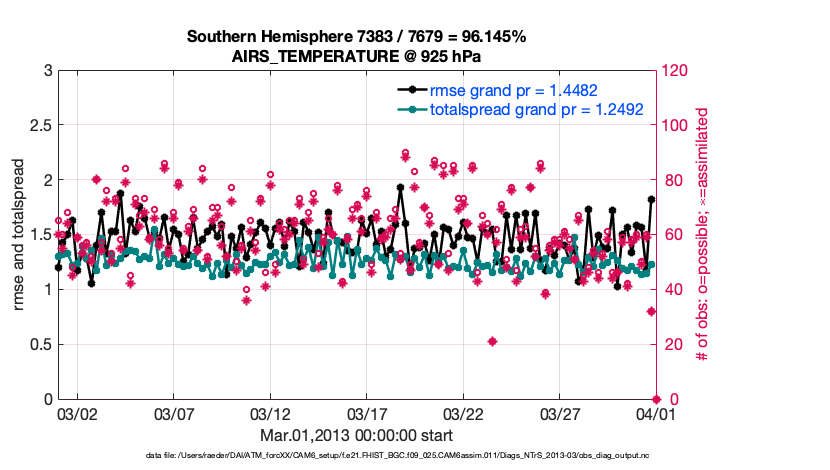Click the isolated red marker near 20 observations
This screenshot has height=470, width=830.
tap(492, 341)
